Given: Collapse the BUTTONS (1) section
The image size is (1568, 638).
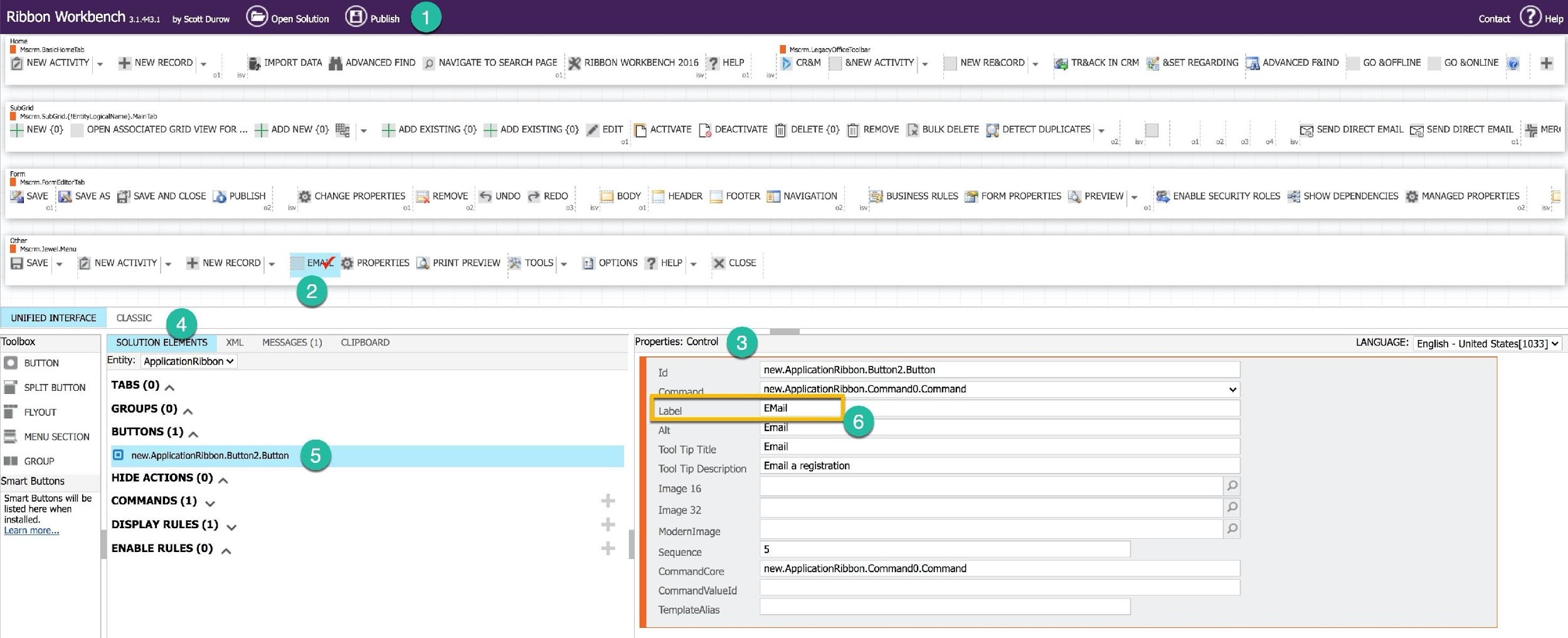Looking at the screenshot, I should pos(193,433).
